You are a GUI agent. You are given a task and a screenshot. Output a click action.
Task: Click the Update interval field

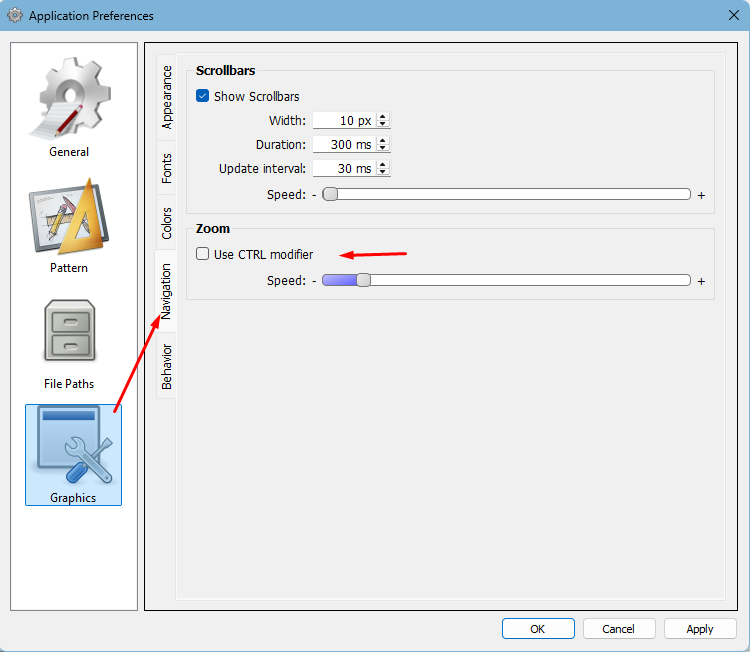click(344, 168)
